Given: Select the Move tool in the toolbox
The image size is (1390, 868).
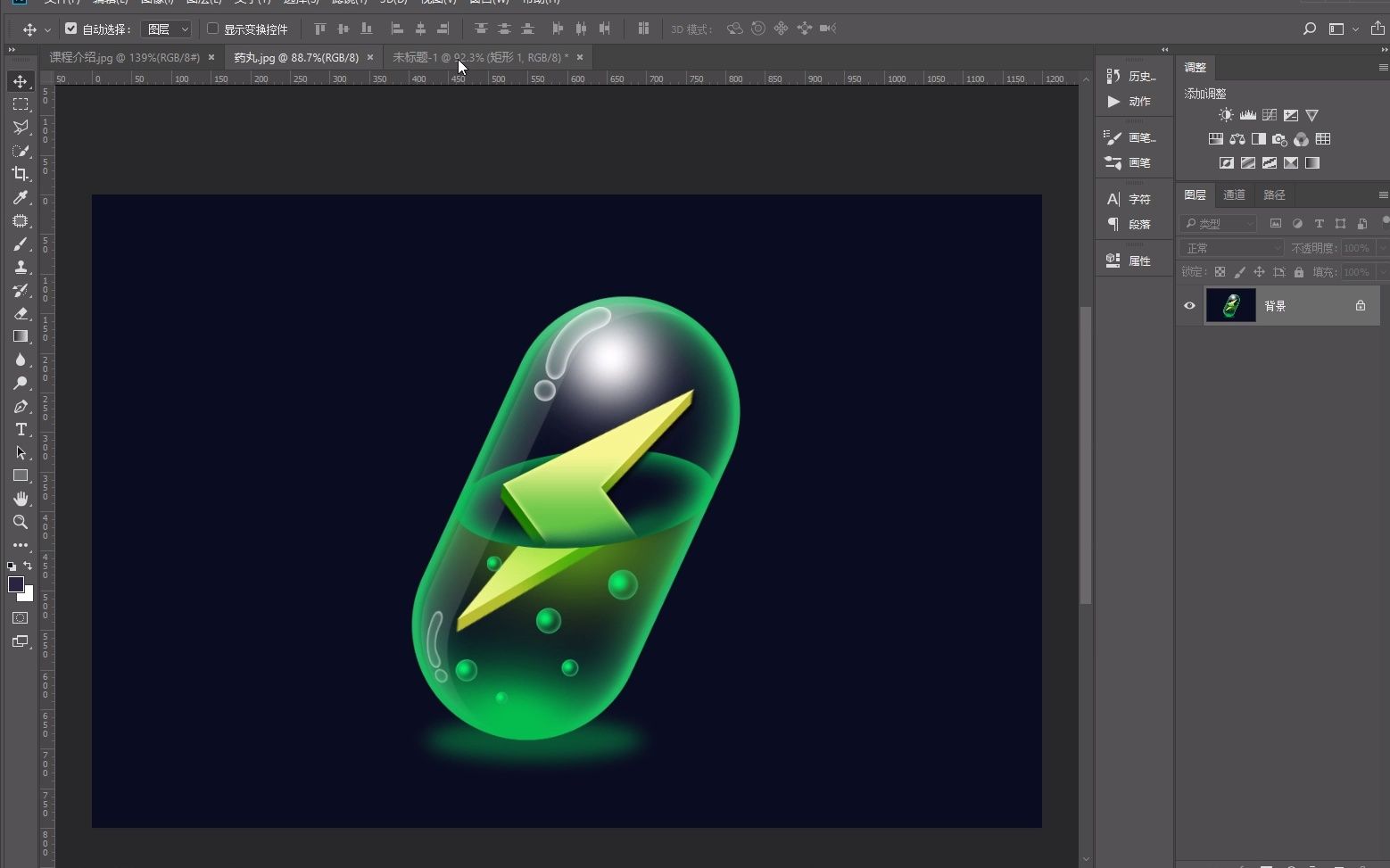Looking at the screenshot, I should (20, 81).
